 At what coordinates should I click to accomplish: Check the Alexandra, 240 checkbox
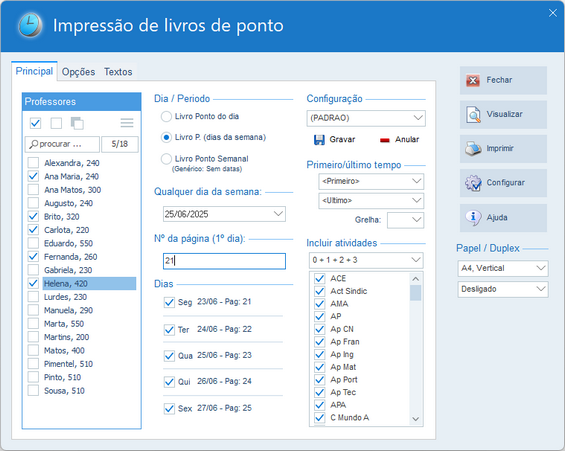(33, 163)
